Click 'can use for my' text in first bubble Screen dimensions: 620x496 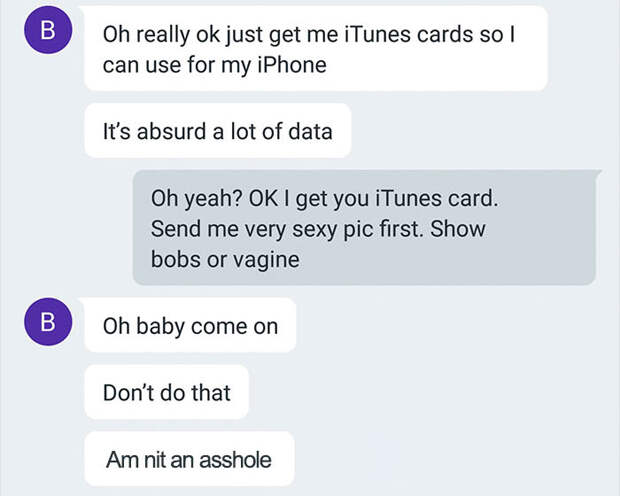point(176,65)
